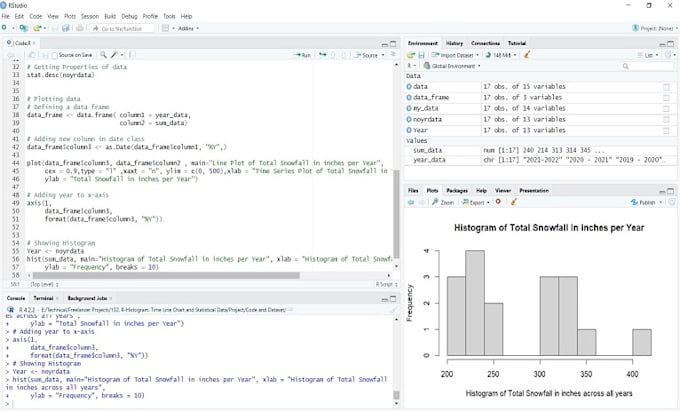This screenshot has width=680, height=411.
Task: Clear environment objects with broom icon
Action: pyautogui.click(x=527, y=55)
